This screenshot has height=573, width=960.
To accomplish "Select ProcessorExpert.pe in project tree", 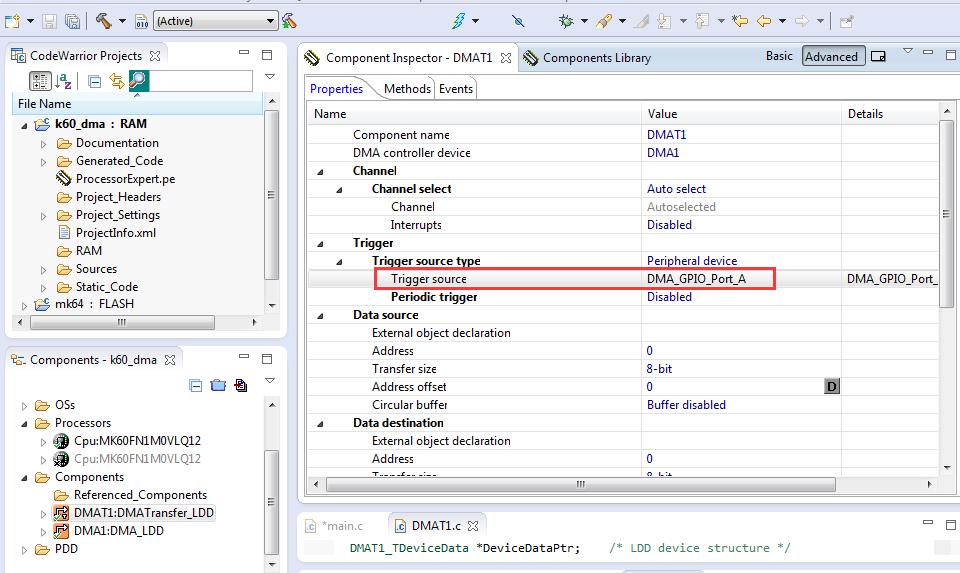I will (x=125, y=179).
